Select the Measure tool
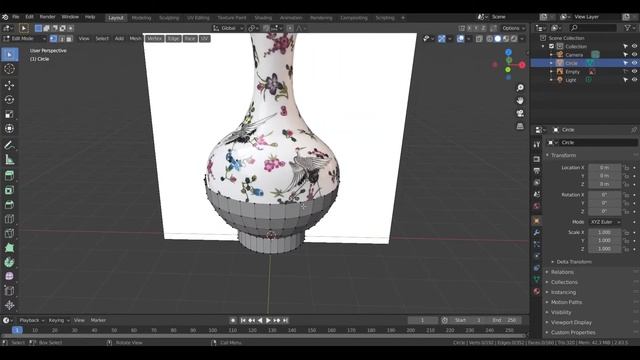The height and width of the screenshot is (360, 640). [9, 159]
